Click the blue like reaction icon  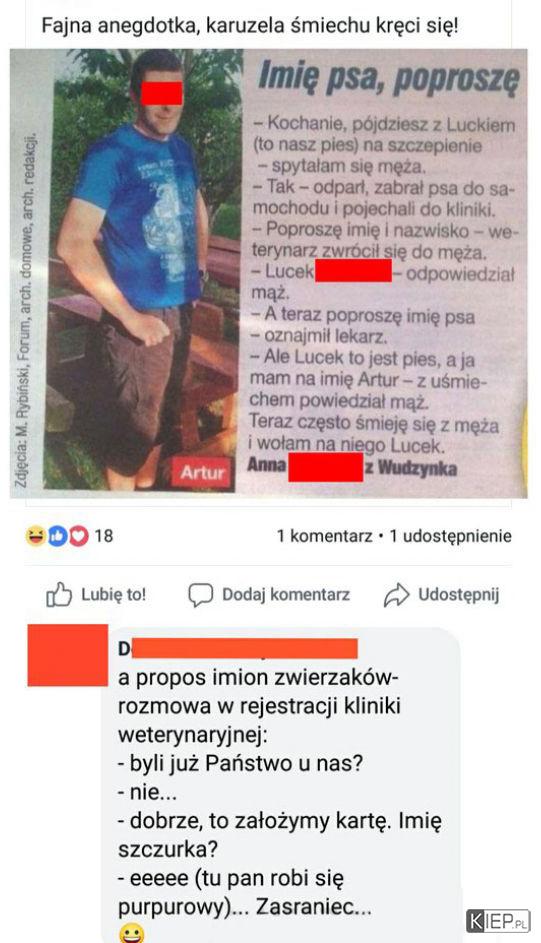coord(58,535)
